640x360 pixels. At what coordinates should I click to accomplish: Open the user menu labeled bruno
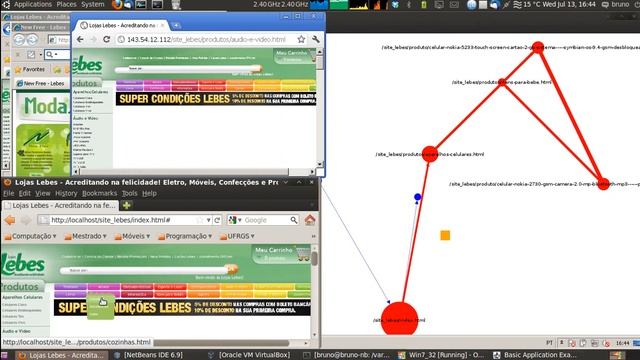tap(616, 4)
